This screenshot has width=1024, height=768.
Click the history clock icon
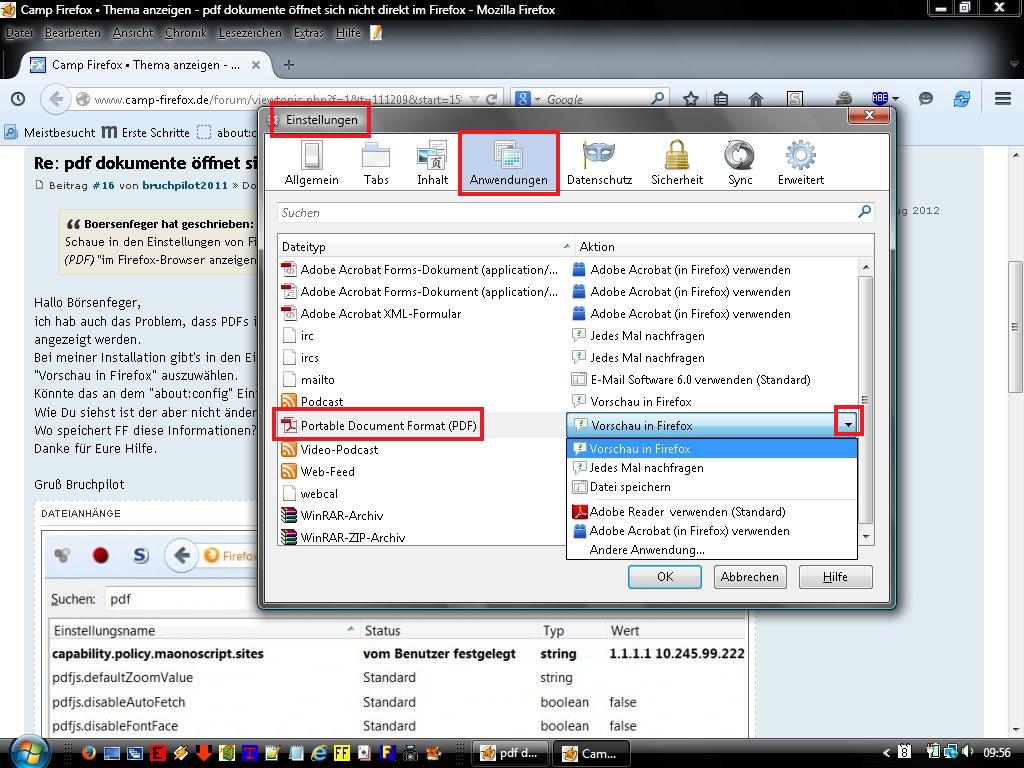point(18,99)
